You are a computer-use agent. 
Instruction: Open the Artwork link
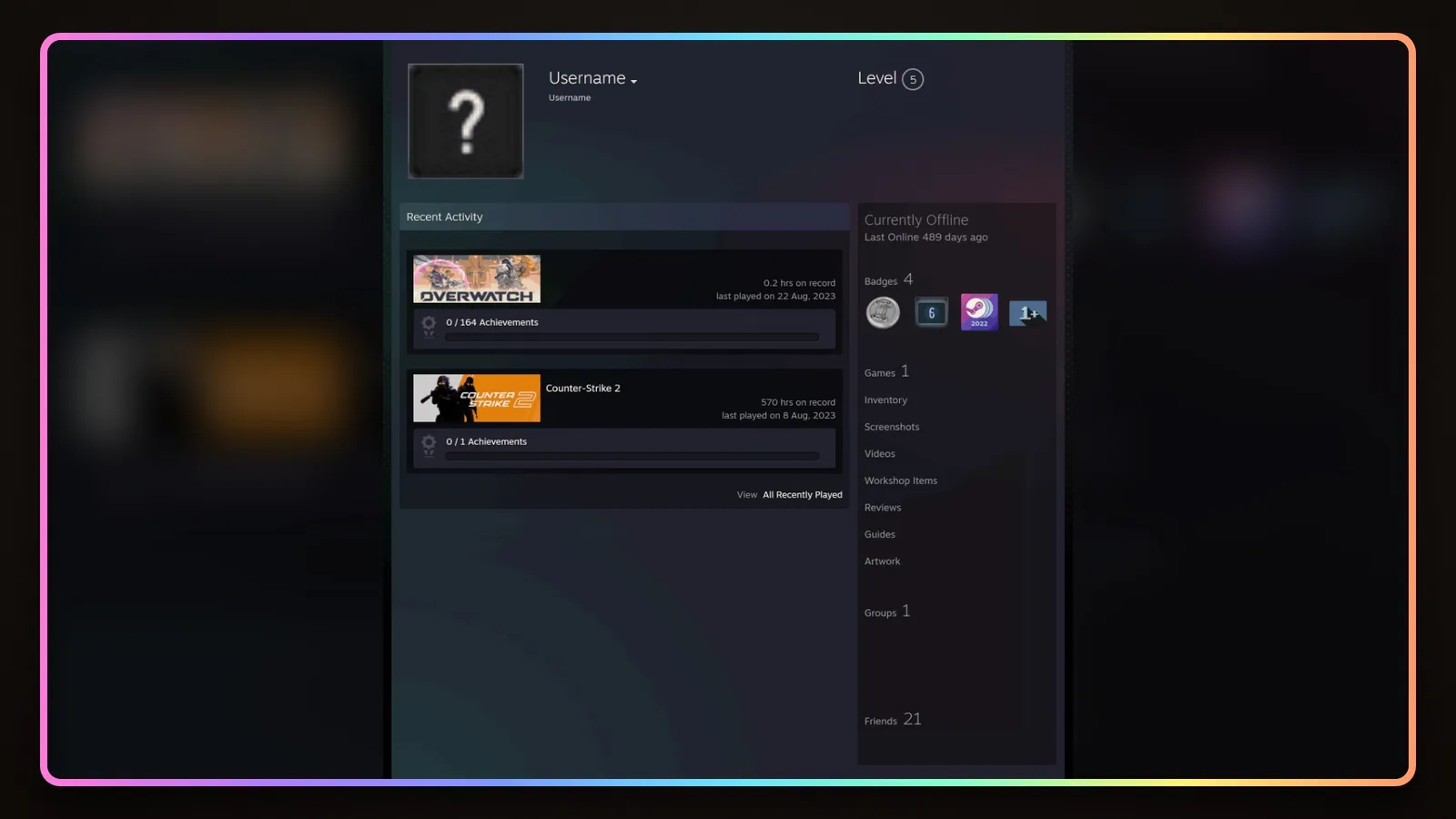coord(883,561)
